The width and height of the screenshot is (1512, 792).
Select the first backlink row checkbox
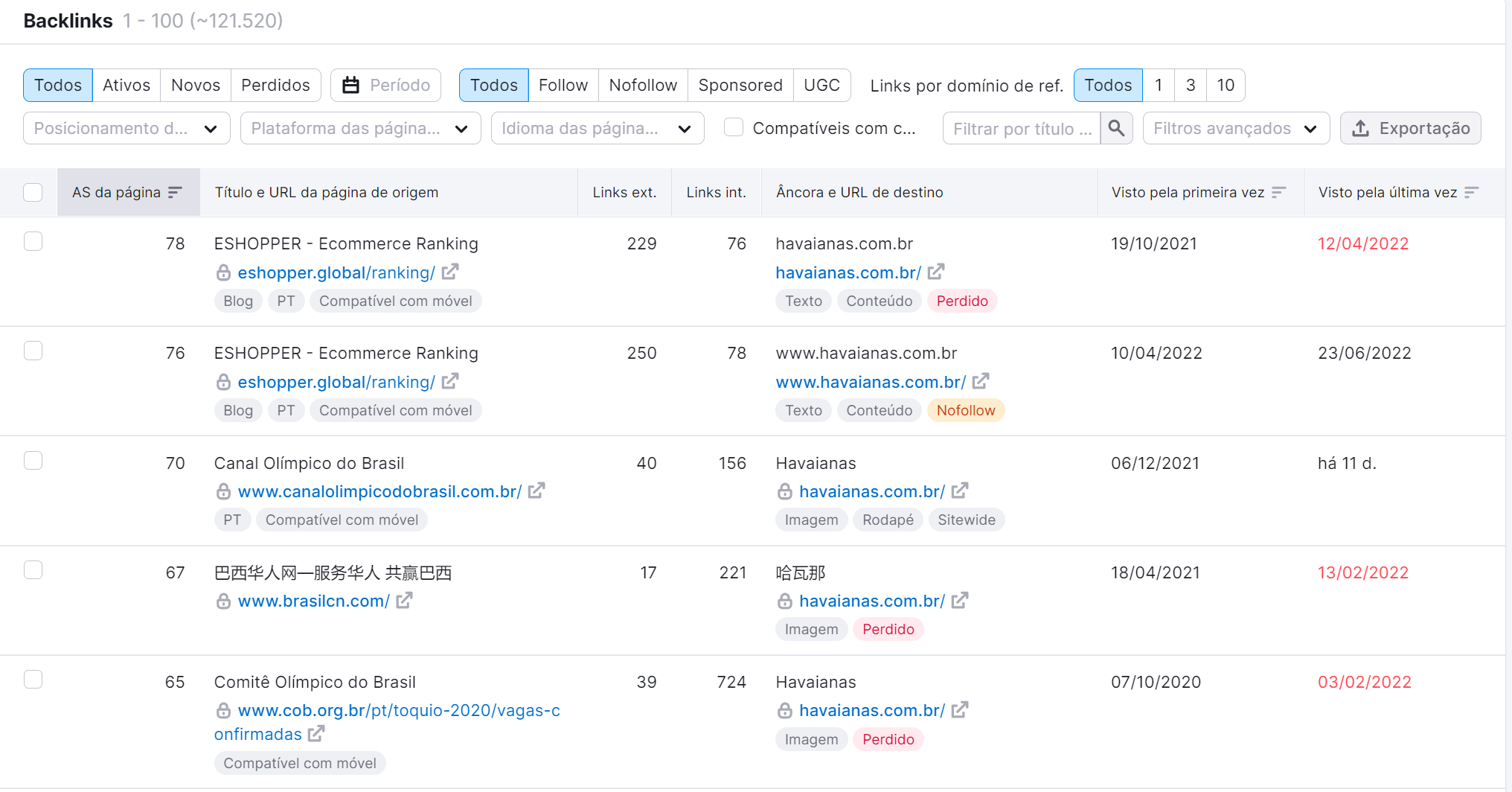click(33, 241)
